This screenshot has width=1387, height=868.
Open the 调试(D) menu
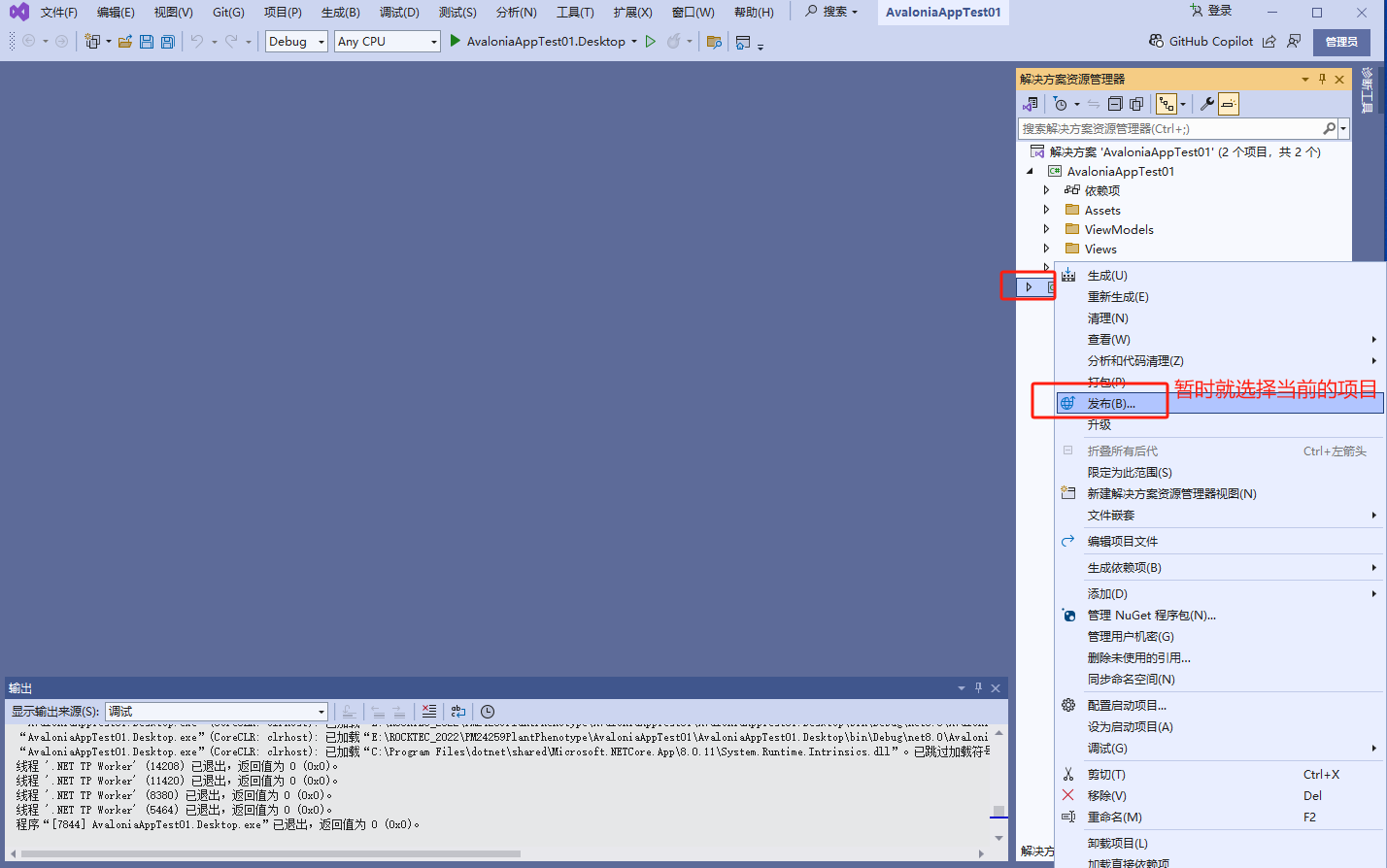399,13
